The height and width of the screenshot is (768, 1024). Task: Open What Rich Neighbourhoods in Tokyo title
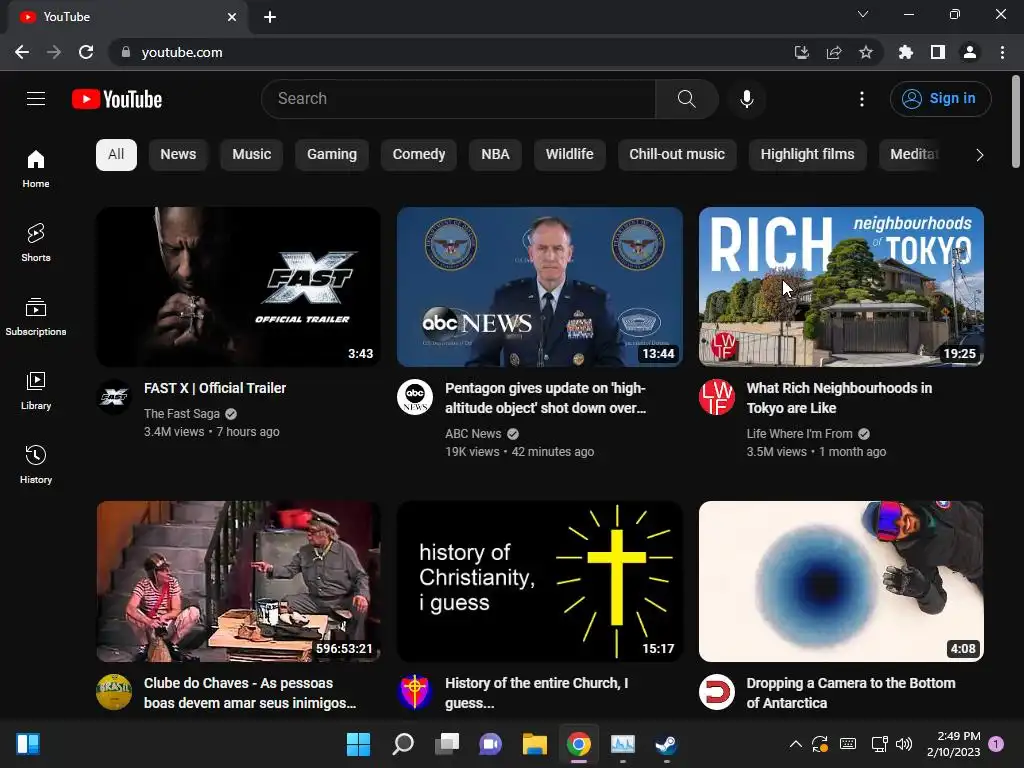[x=839, y=398]
